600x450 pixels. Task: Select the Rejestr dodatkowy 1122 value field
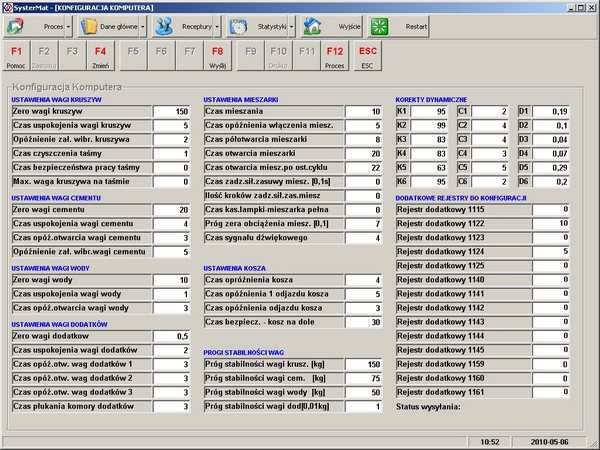pyautogui.click(x=551, y=224)
